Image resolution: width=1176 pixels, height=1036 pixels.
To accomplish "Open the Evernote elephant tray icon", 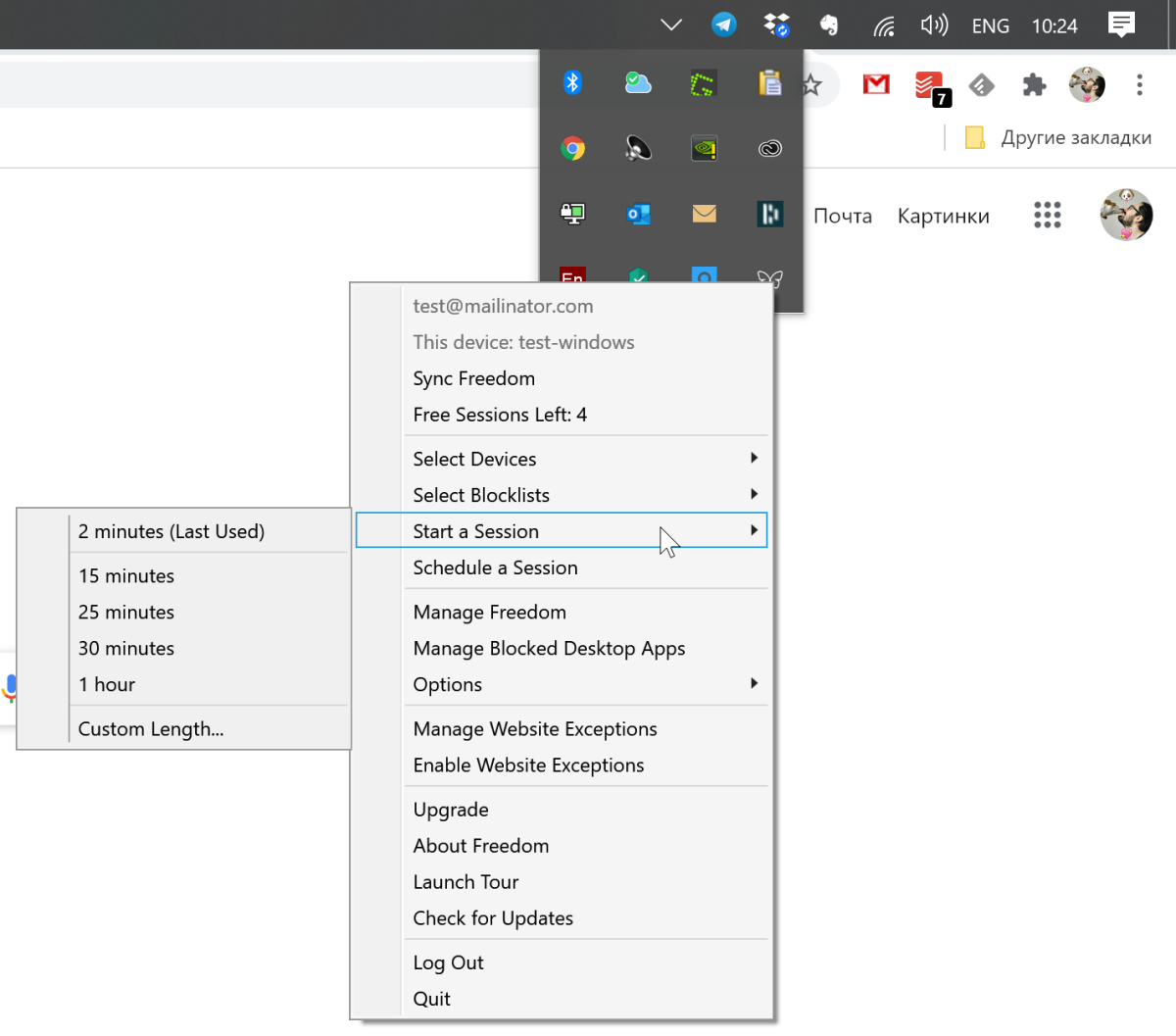I will coord(829,25).
